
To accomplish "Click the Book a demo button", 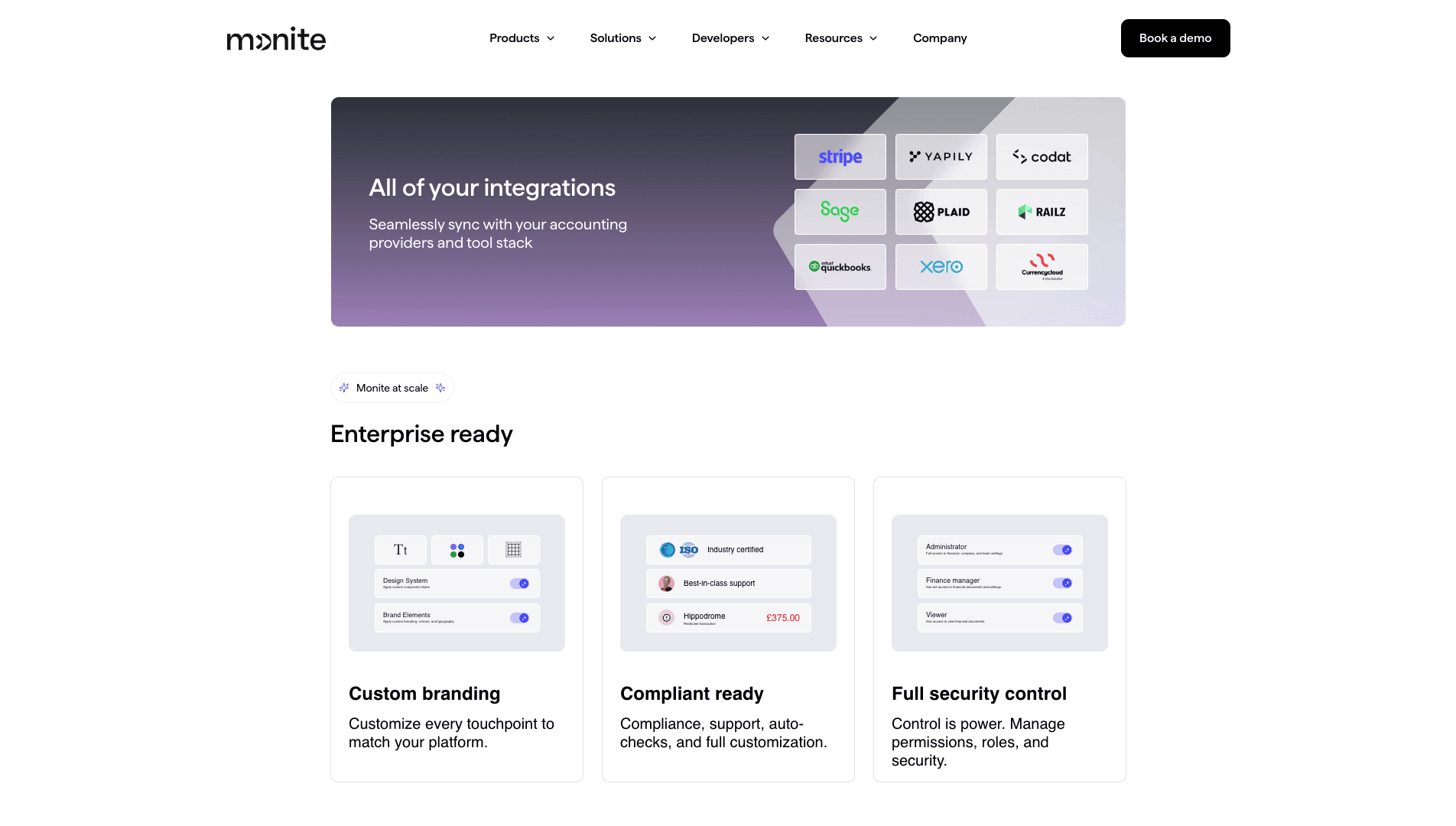I will 1175,38.
